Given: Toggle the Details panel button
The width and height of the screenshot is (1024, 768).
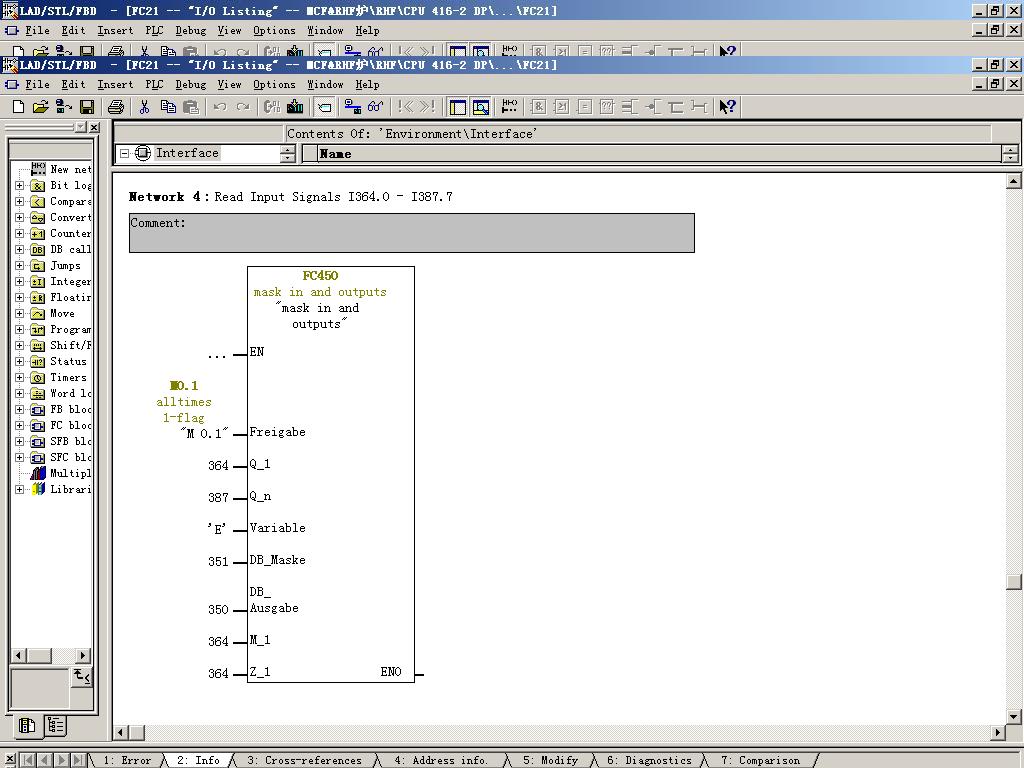Looking at the screenshot, I should 481,106.
